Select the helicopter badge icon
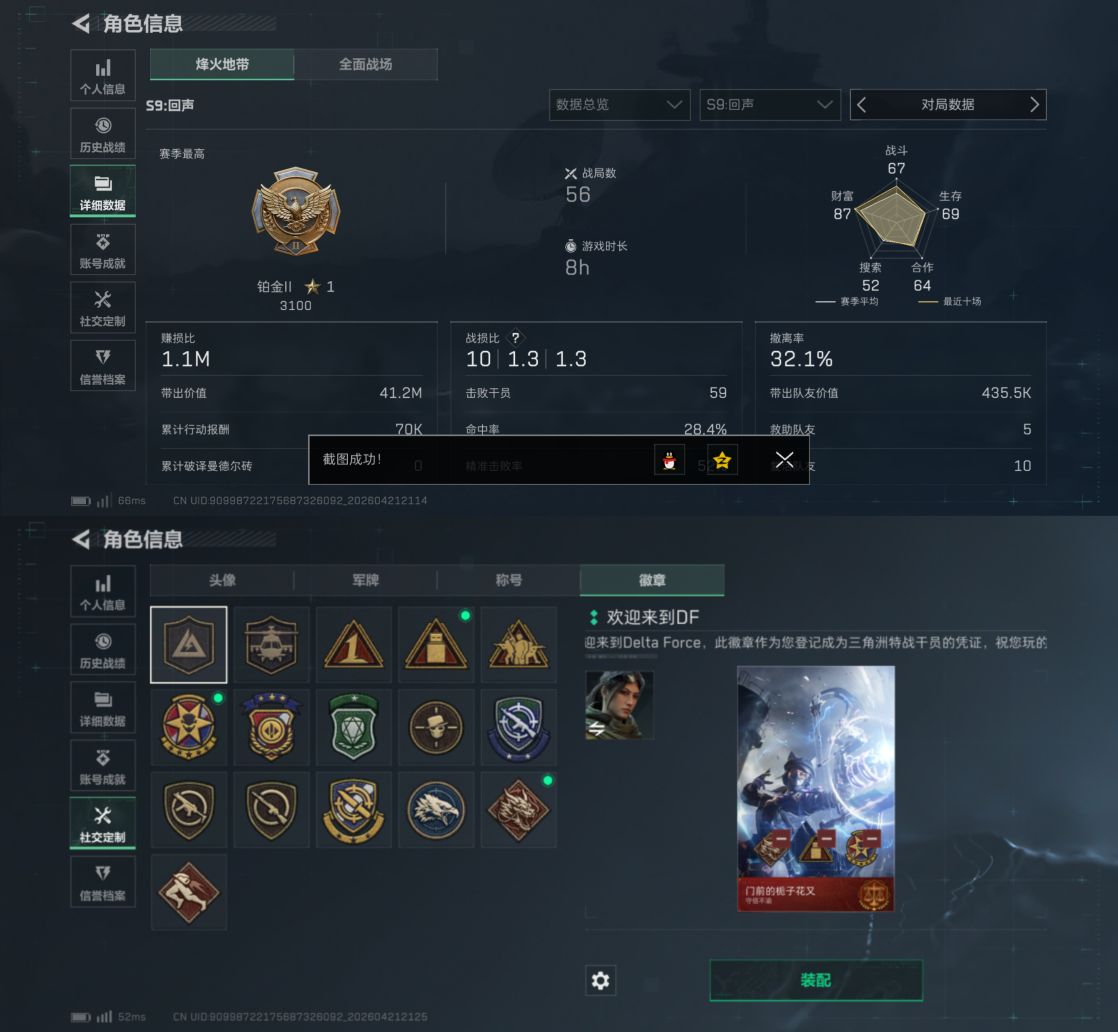 [271, 645]
